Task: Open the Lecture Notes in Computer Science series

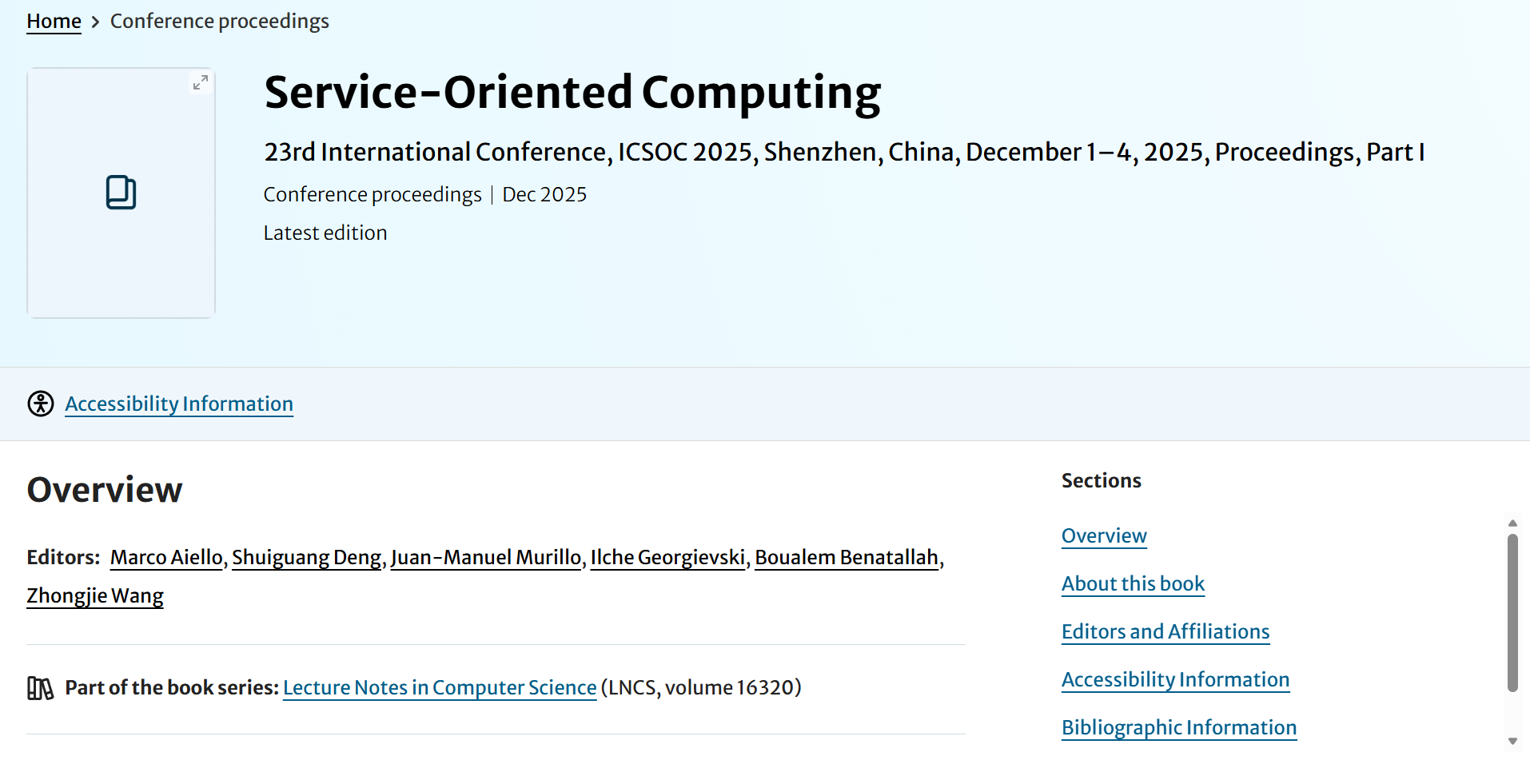Action: (440, 687)
